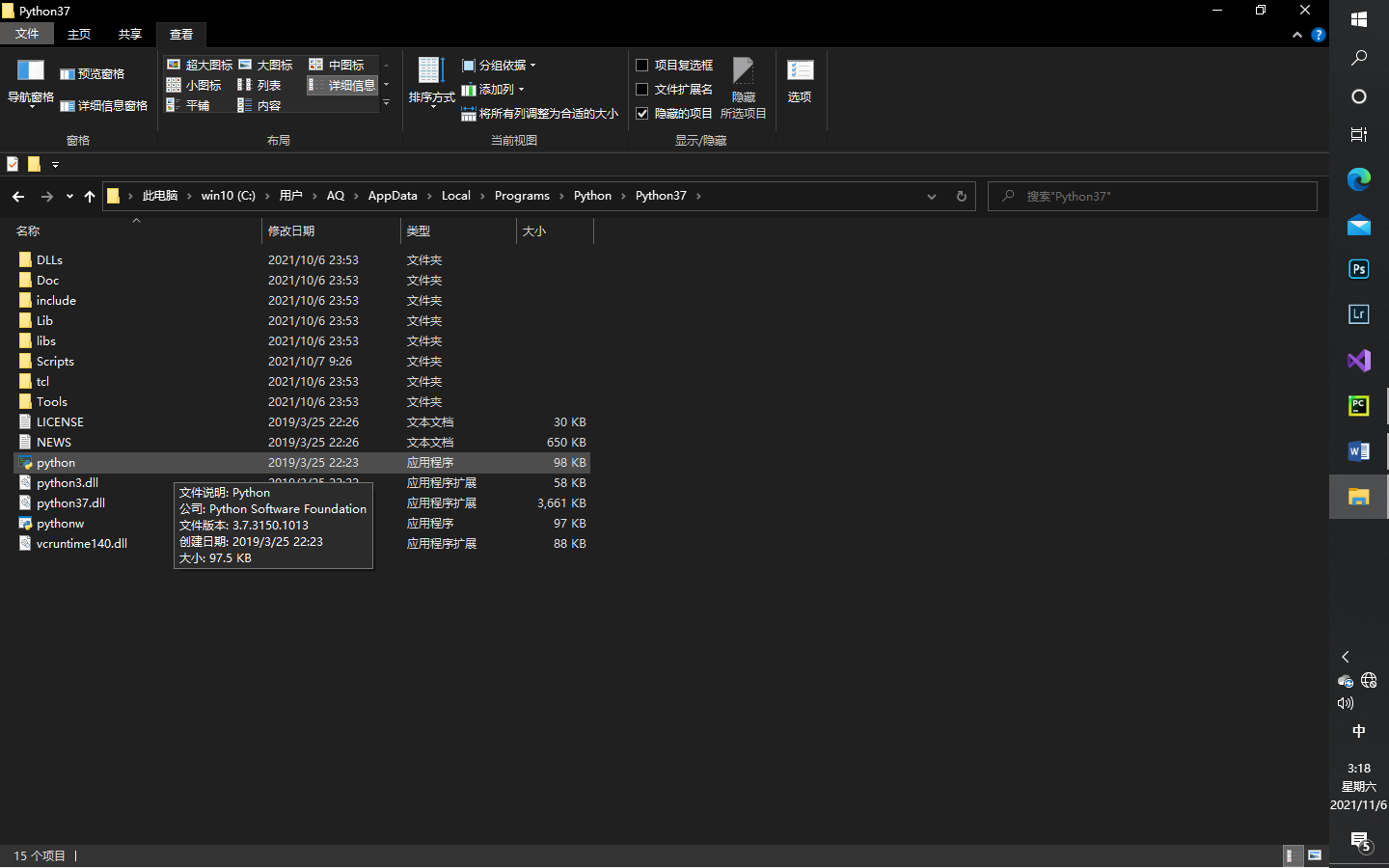The height and width of the screenshot is (868, 1389).
Task: Toggle the Details pane (详细信息窗格)
Action: click(104, 106)
